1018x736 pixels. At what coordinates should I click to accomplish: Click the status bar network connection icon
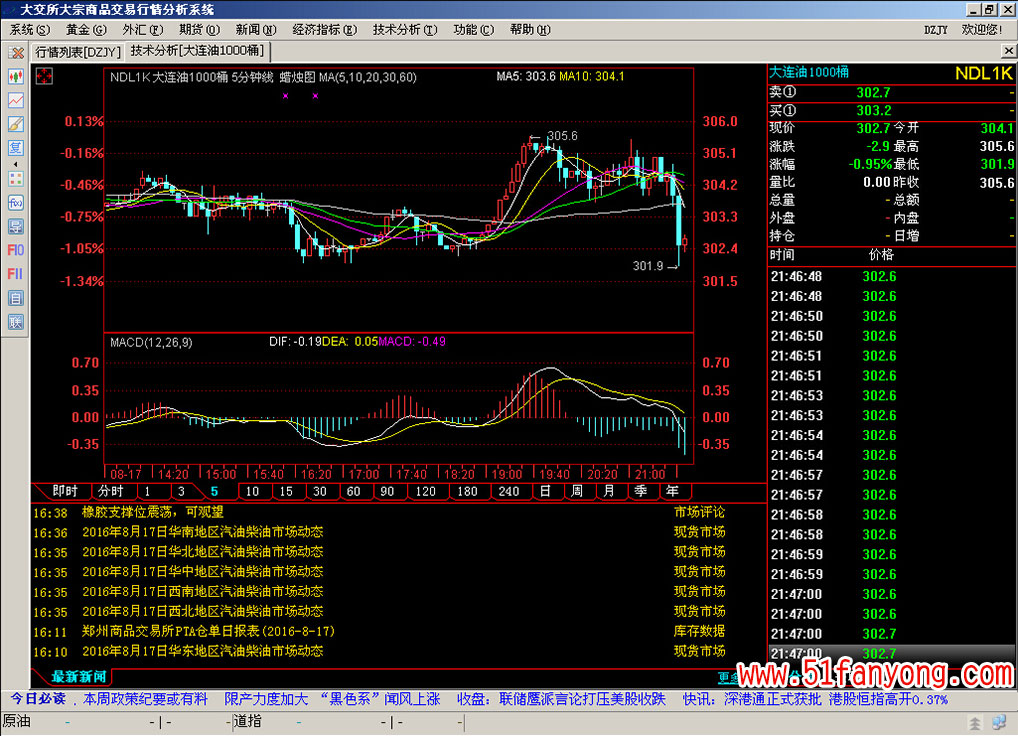(1000, 722)
